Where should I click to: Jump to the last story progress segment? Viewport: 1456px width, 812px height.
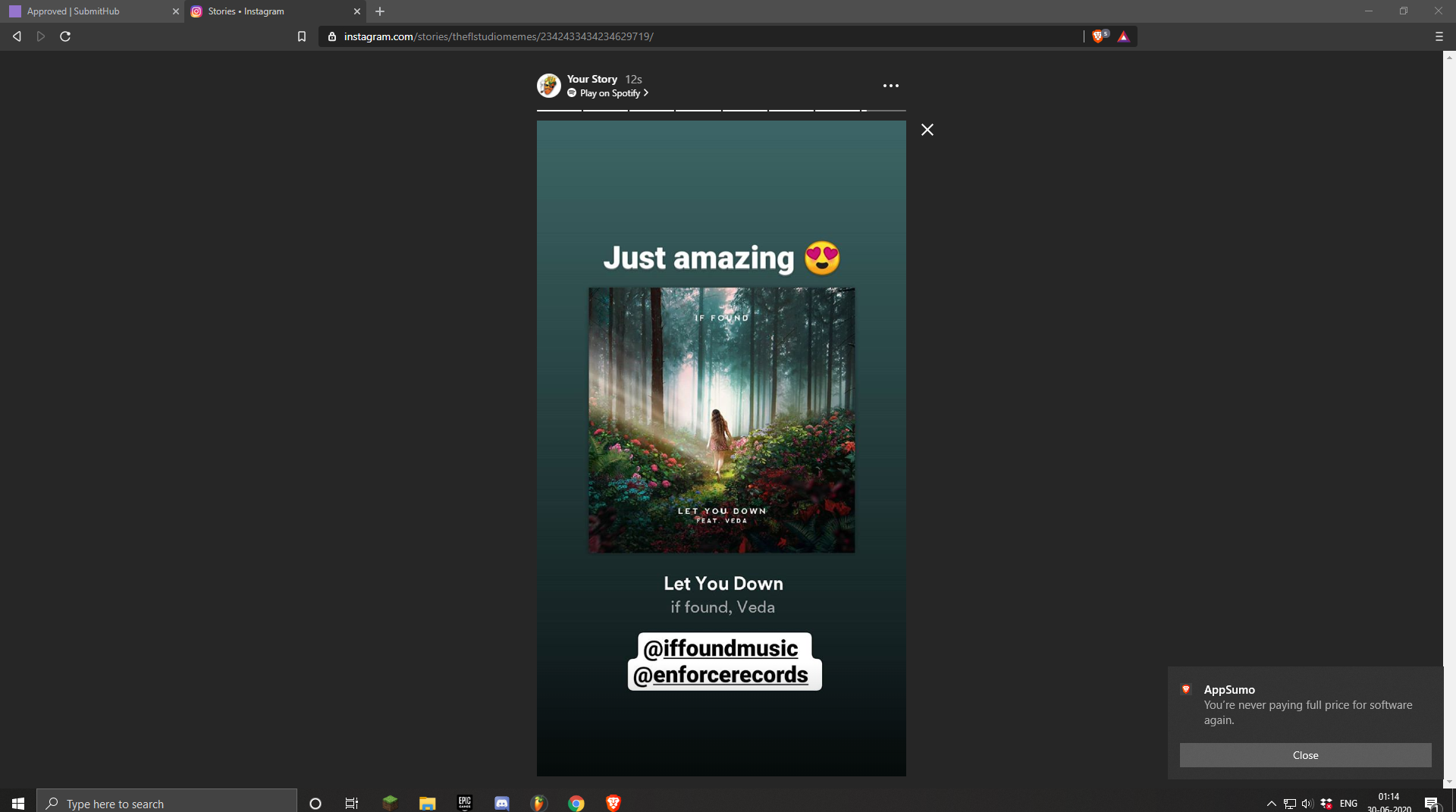pyautogui.click(x=883, y=111)
